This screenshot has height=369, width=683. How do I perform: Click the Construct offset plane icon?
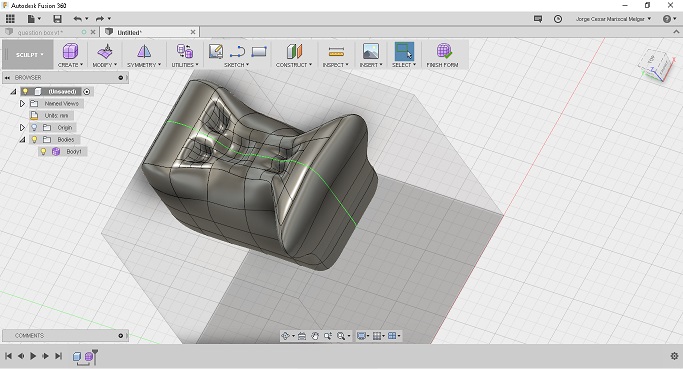pyautogui.click(x=294, y=51)
